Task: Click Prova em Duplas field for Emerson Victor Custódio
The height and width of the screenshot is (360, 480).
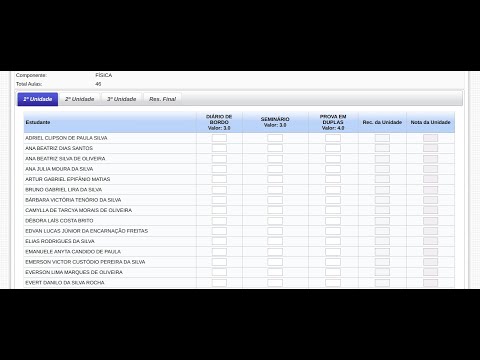Action: pyautogui.click(x=333, y=262)
